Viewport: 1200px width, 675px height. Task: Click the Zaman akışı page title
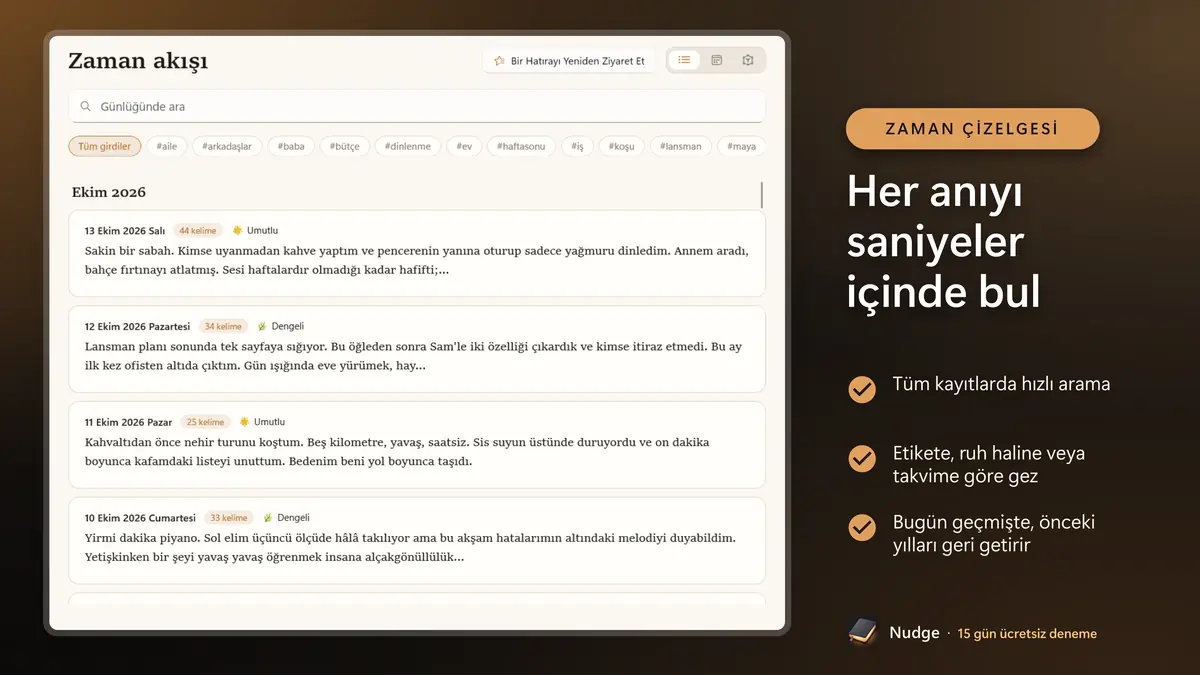pyautogui.click(x=138, y=61)
